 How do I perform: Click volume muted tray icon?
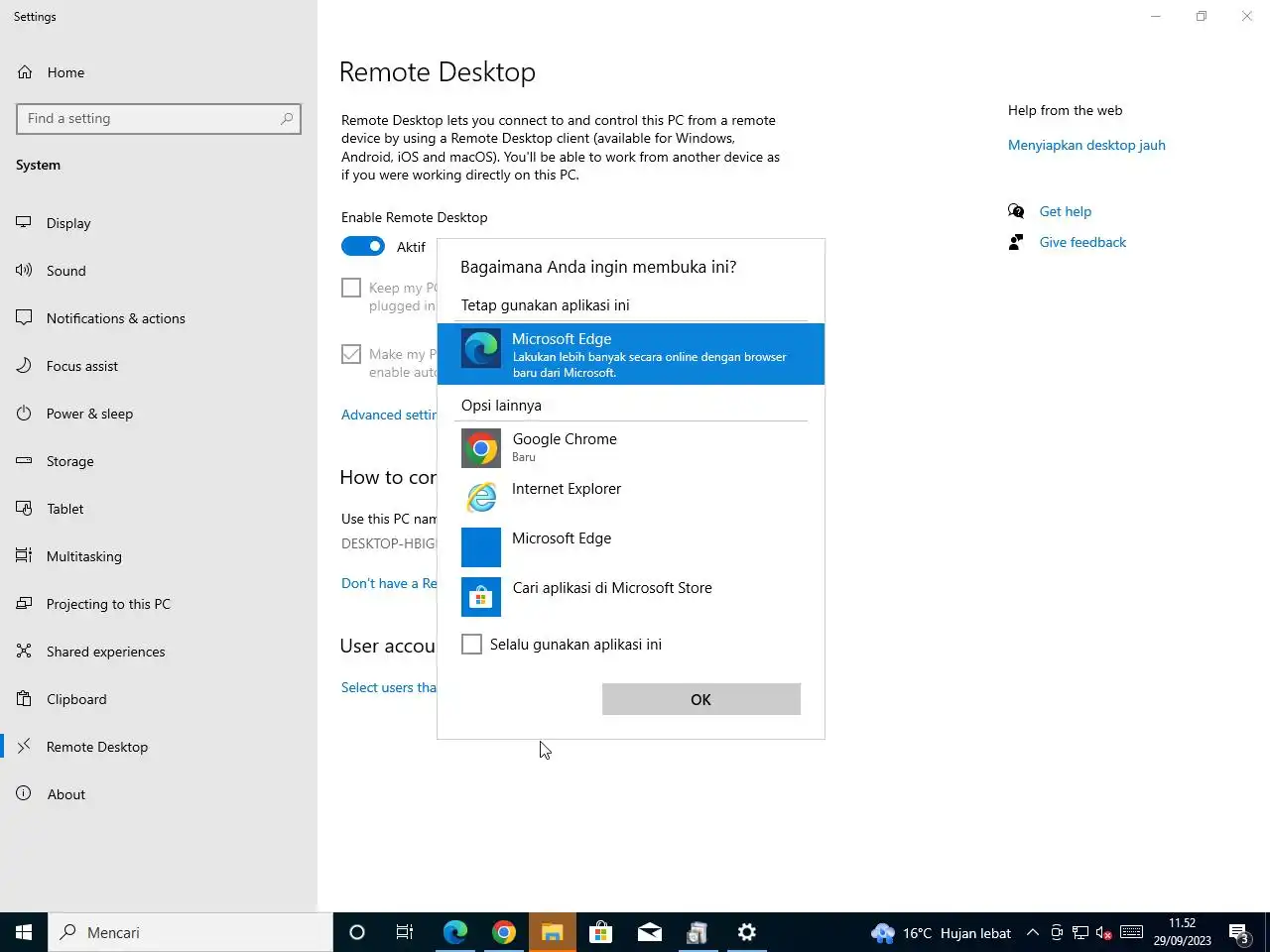pyautogui.click(x=1104, y=932)
